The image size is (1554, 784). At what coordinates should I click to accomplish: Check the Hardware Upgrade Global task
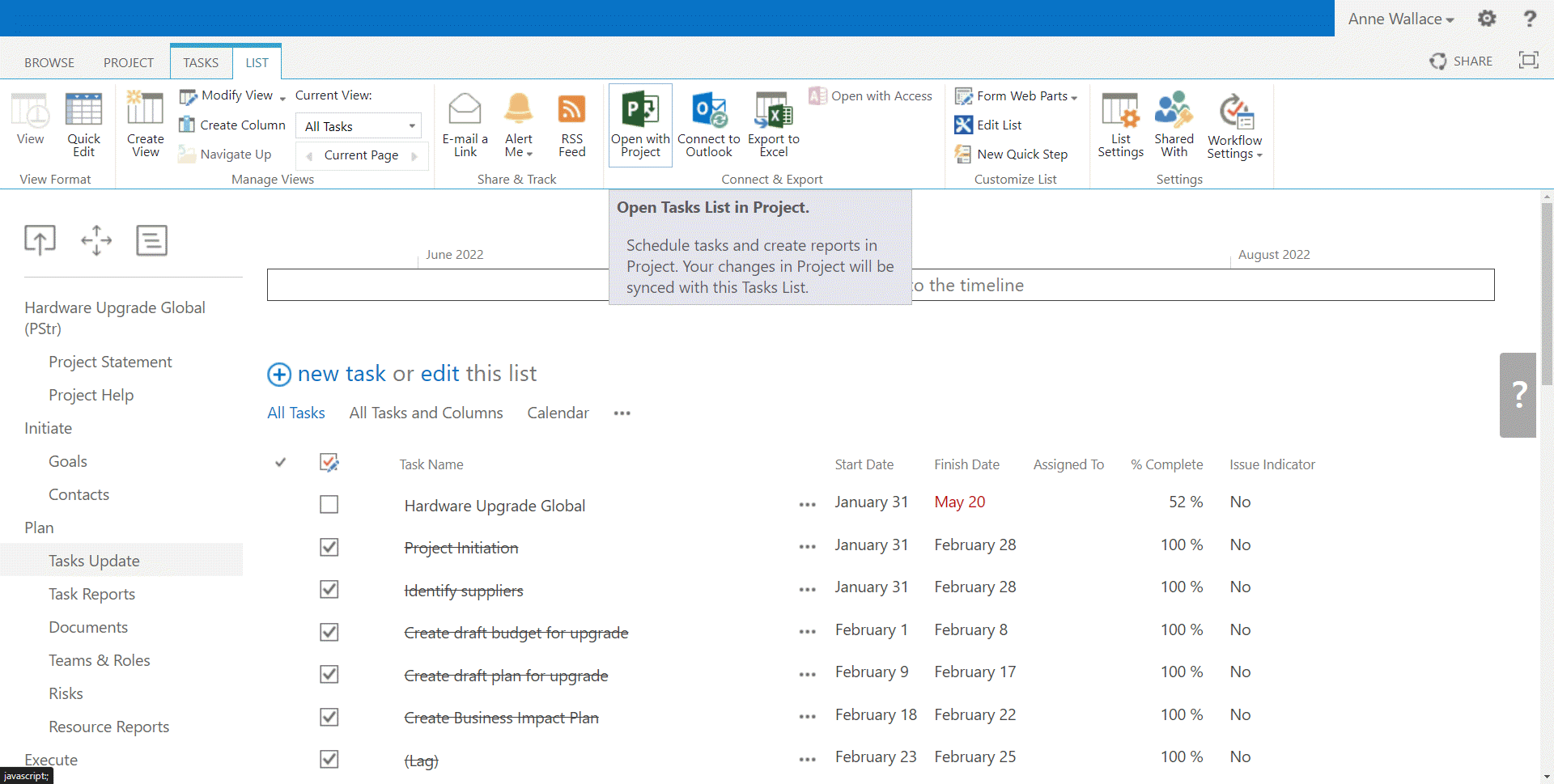(329, 504)
